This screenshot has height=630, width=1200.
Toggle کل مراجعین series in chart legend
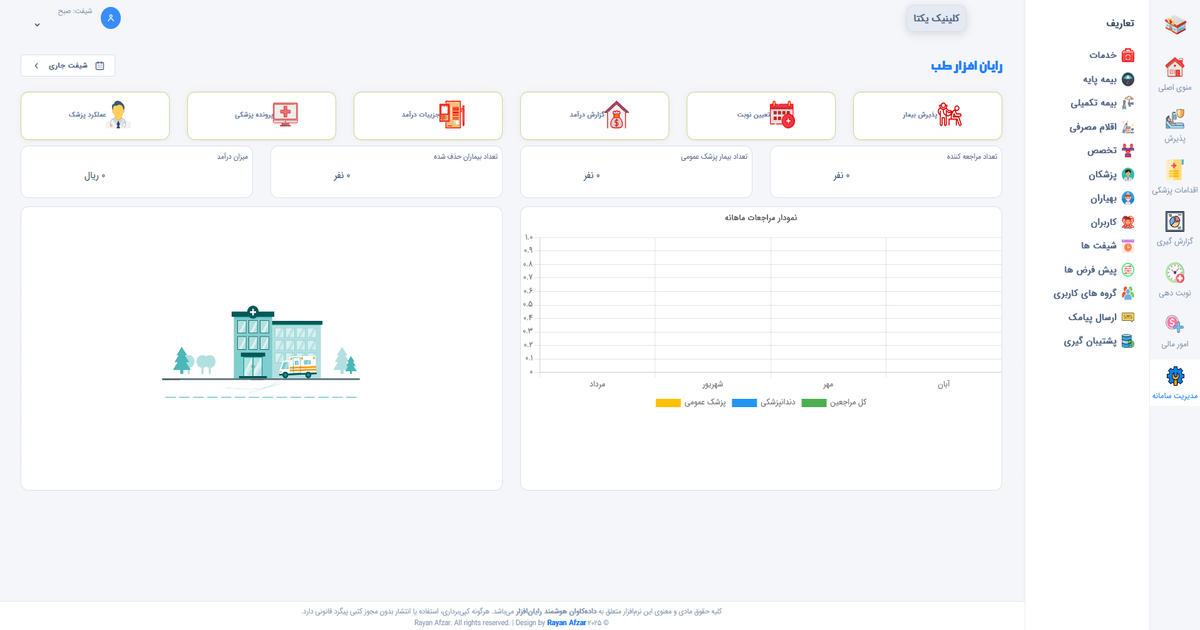click(833, 402)
